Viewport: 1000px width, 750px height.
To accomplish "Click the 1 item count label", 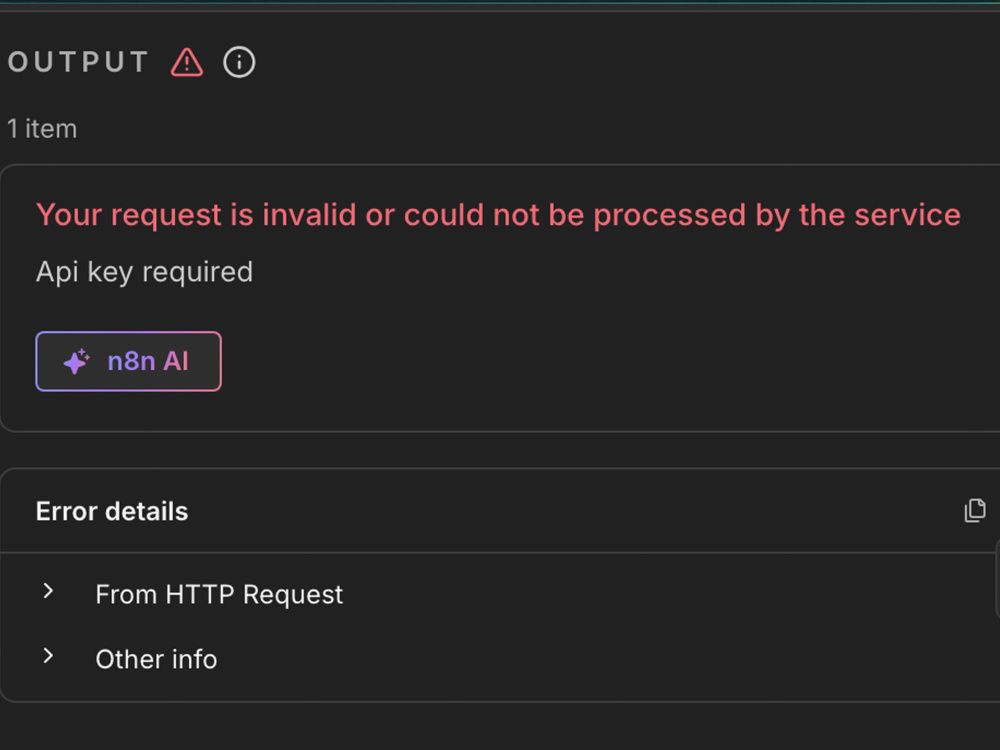I will click(x=42, y=129).
